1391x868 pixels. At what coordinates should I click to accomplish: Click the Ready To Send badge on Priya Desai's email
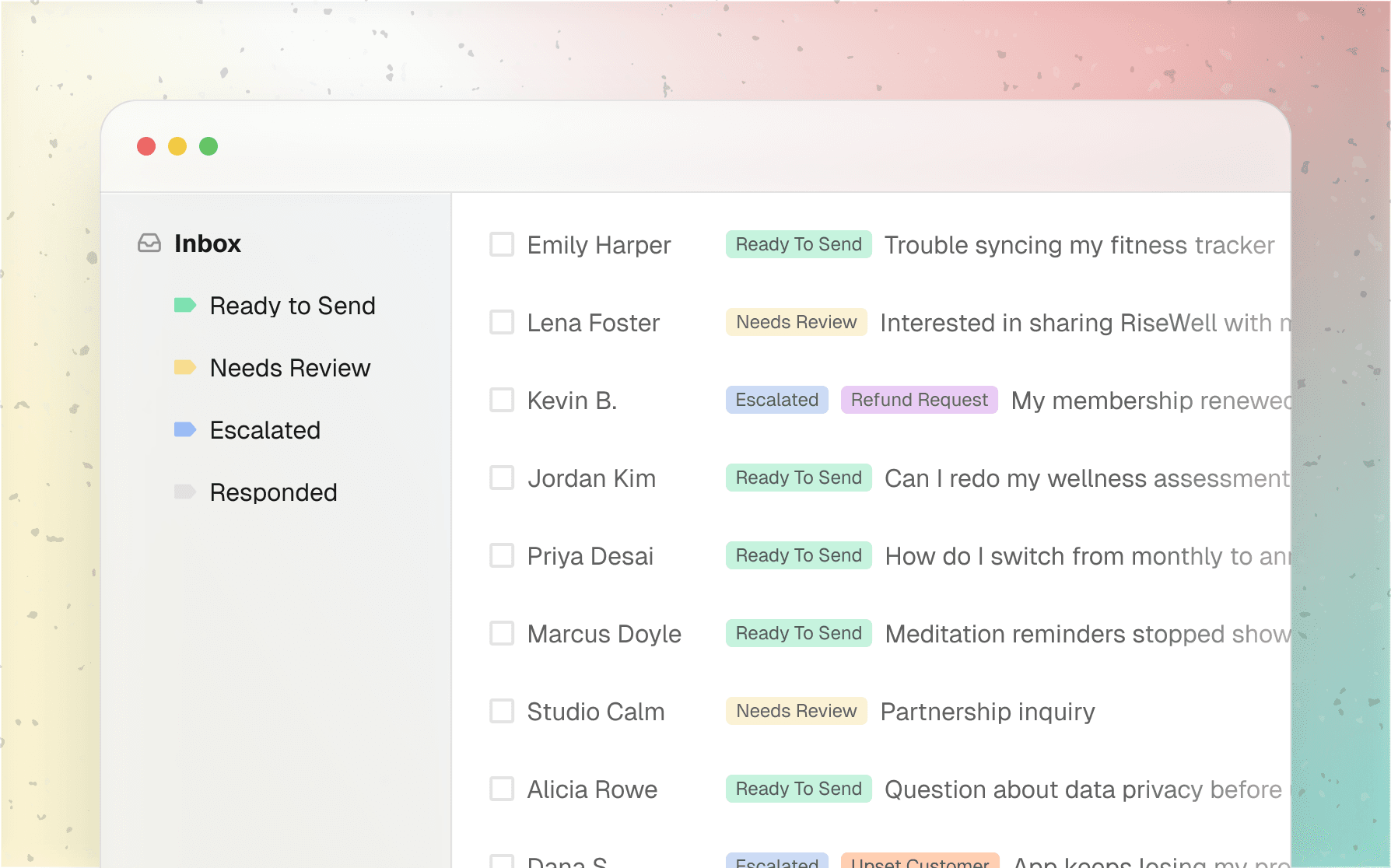click(797, 555)
